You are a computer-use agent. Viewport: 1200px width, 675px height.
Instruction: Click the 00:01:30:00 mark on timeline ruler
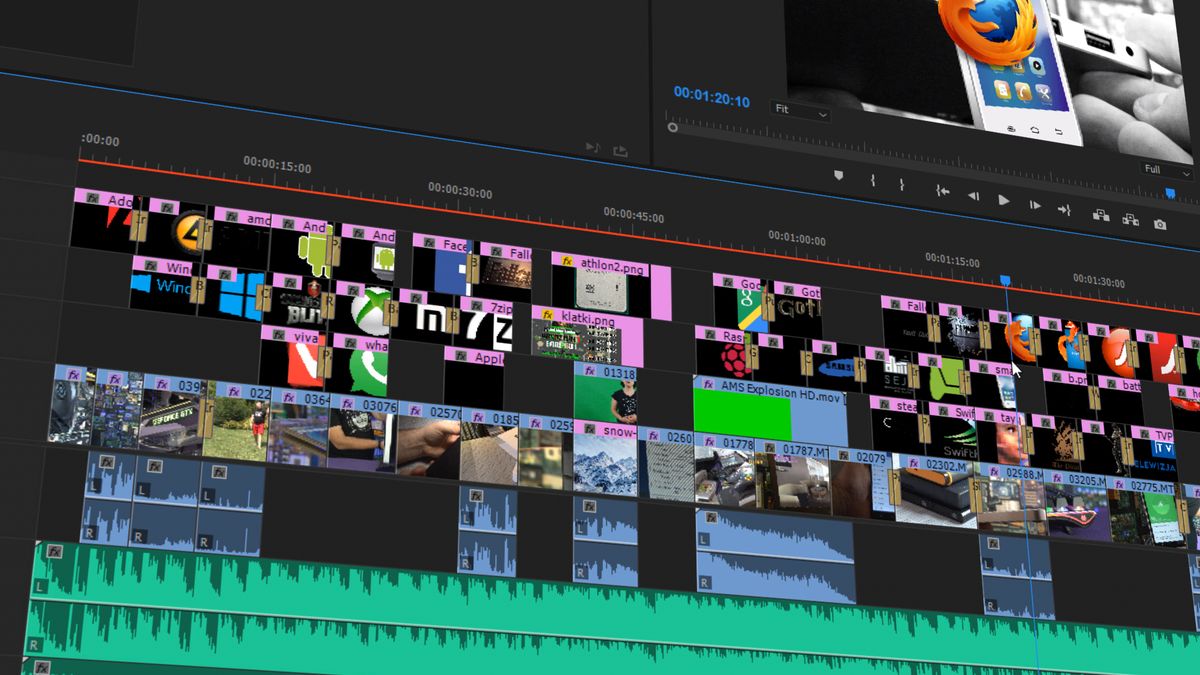(x=1099, y=280)
